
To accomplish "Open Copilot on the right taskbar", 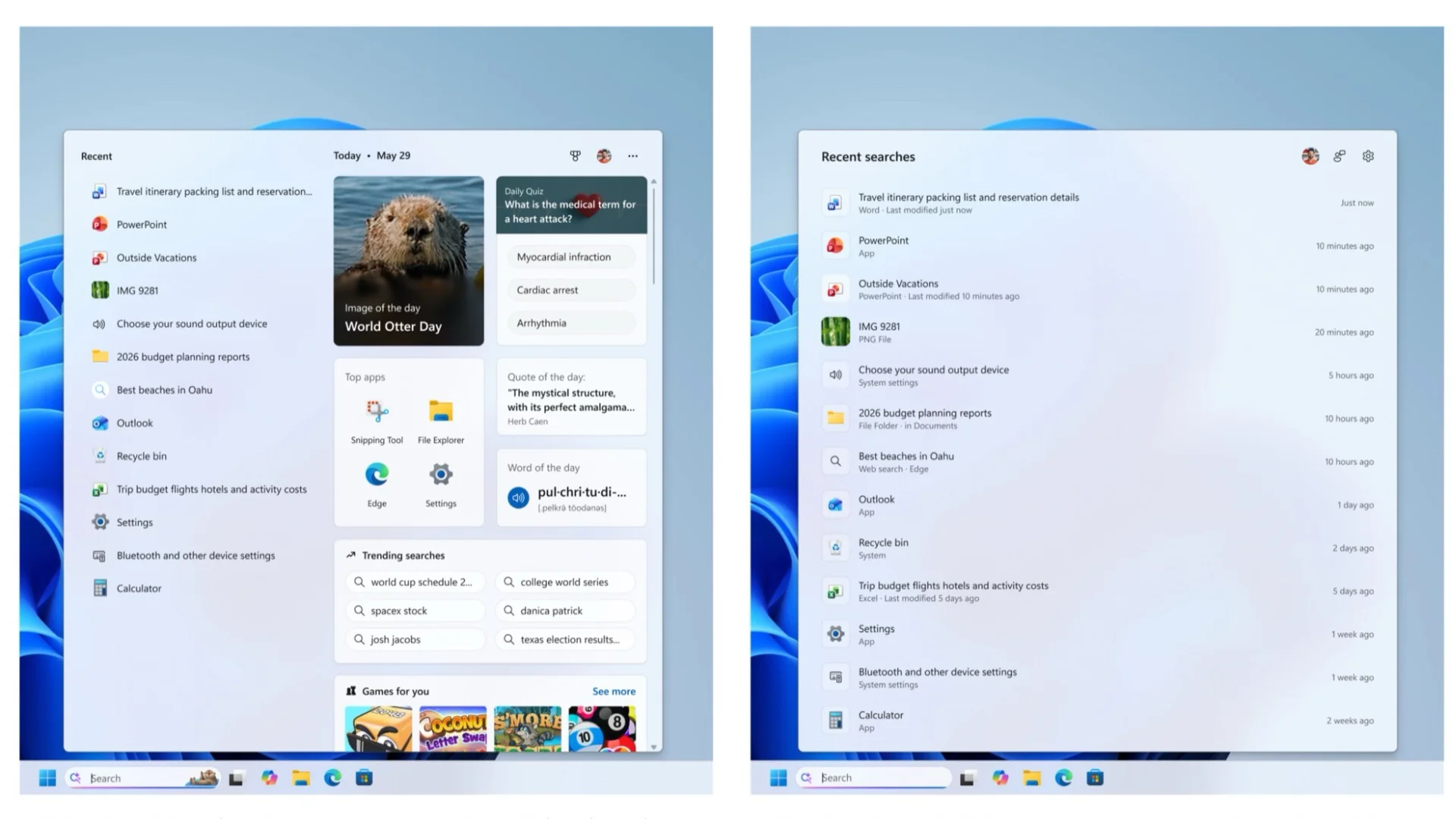I will pyautogui.click(x=1000, y=778).
